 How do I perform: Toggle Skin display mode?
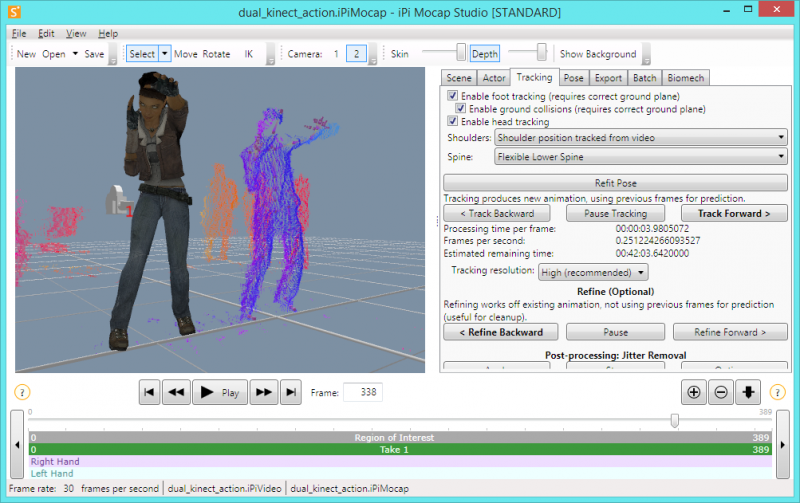(x=399, y=54)
